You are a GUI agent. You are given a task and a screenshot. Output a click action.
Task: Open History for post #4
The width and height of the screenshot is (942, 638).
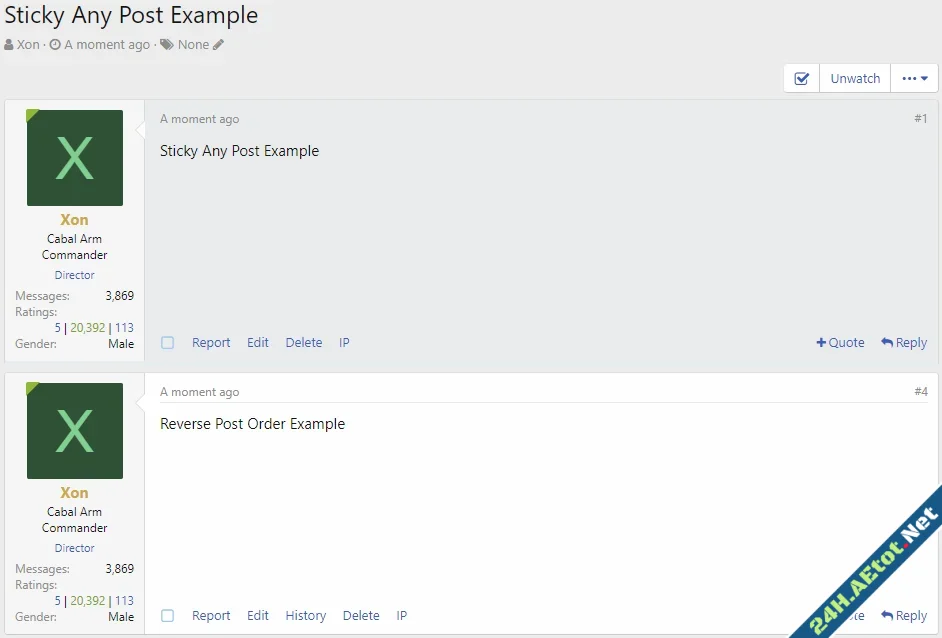pyautogui.click(x=305, y=615)
